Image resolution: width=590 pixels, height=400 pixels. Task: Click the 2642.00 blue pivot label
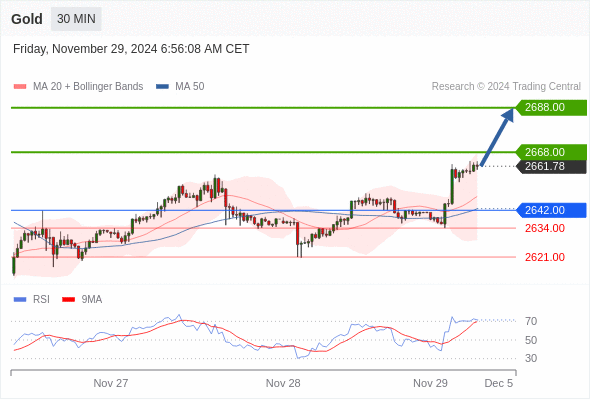pos(550,210)
